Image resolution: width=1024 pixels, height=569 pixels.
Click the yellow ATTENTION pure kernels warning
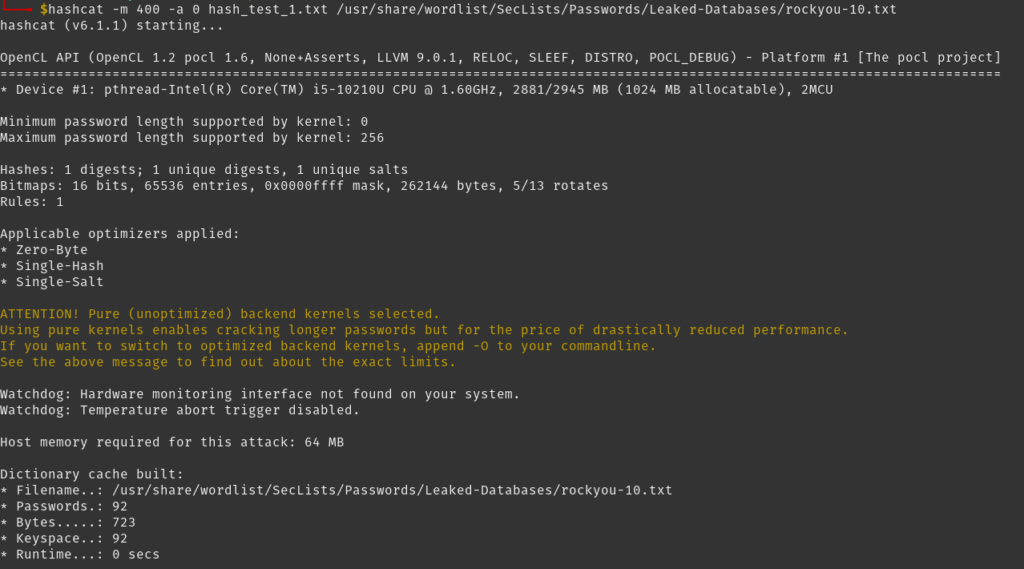click(220, 313)
